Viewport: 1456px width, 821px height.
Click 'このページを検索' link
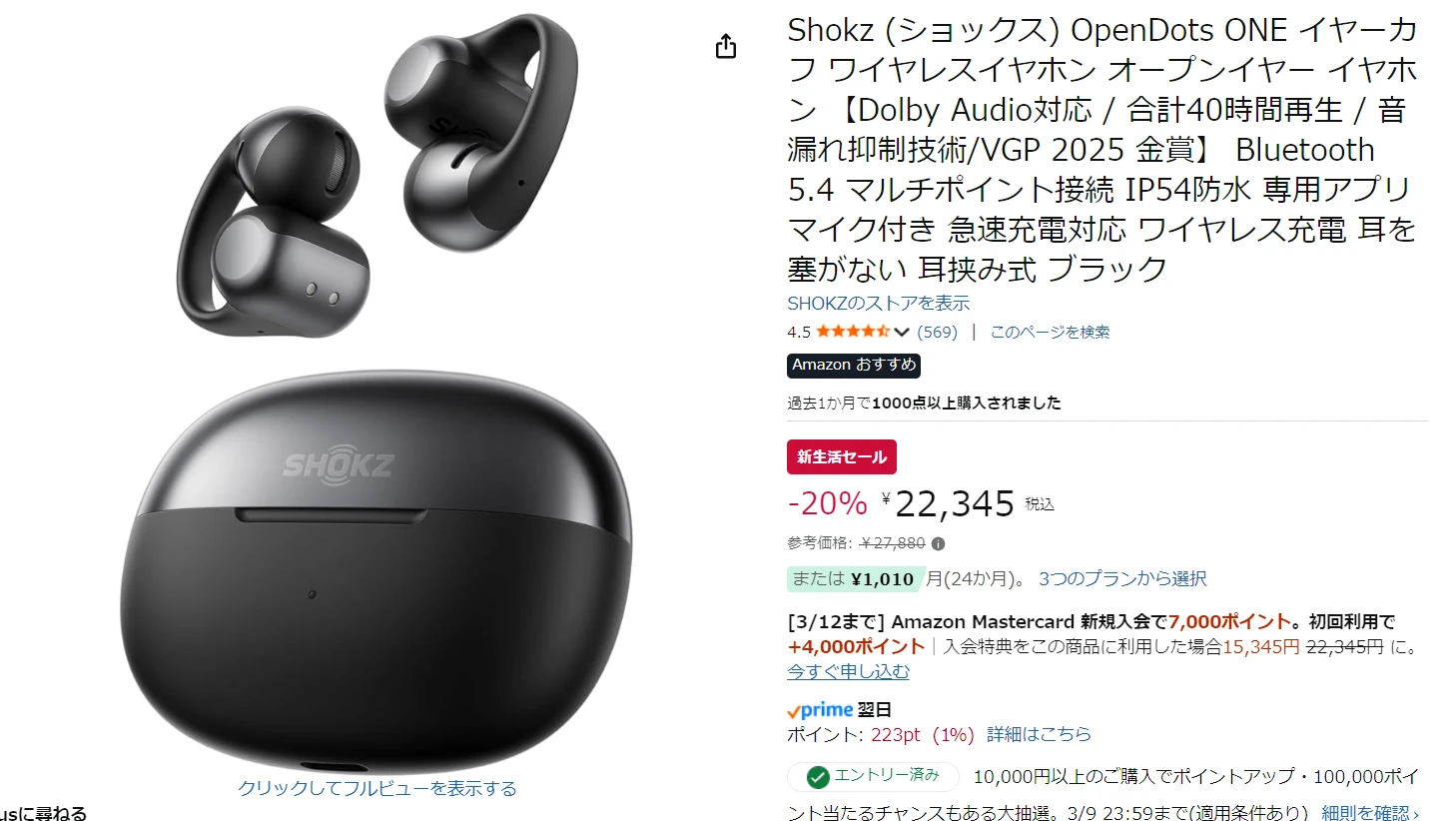pos(1050,332)
